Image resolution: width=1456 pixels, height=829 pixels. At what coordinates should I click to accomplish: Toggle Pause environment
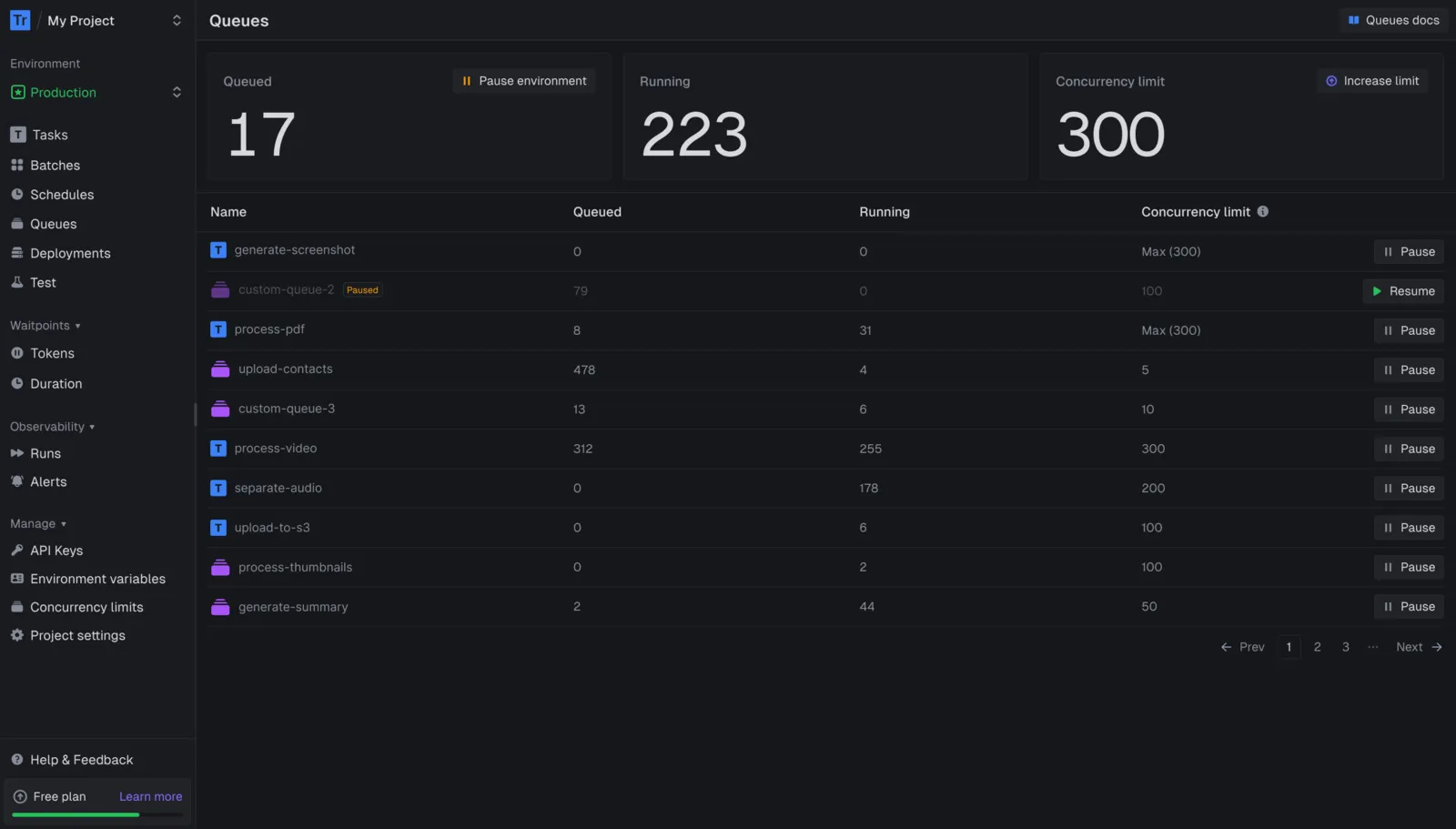coord(524,81)
